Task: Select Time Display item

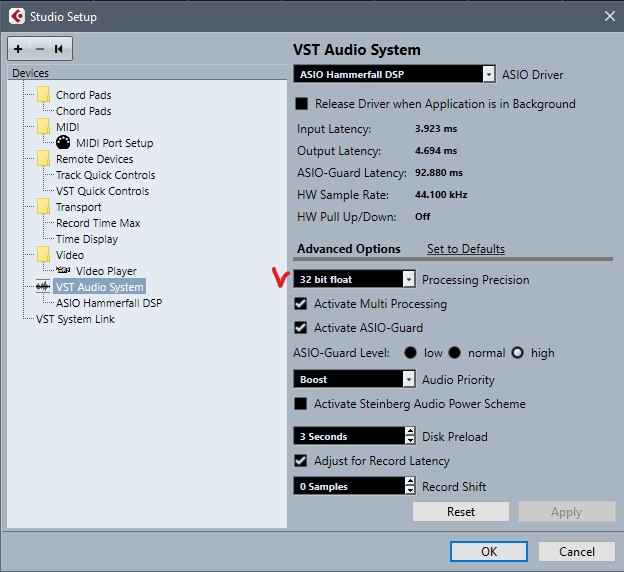Action: 87,239
